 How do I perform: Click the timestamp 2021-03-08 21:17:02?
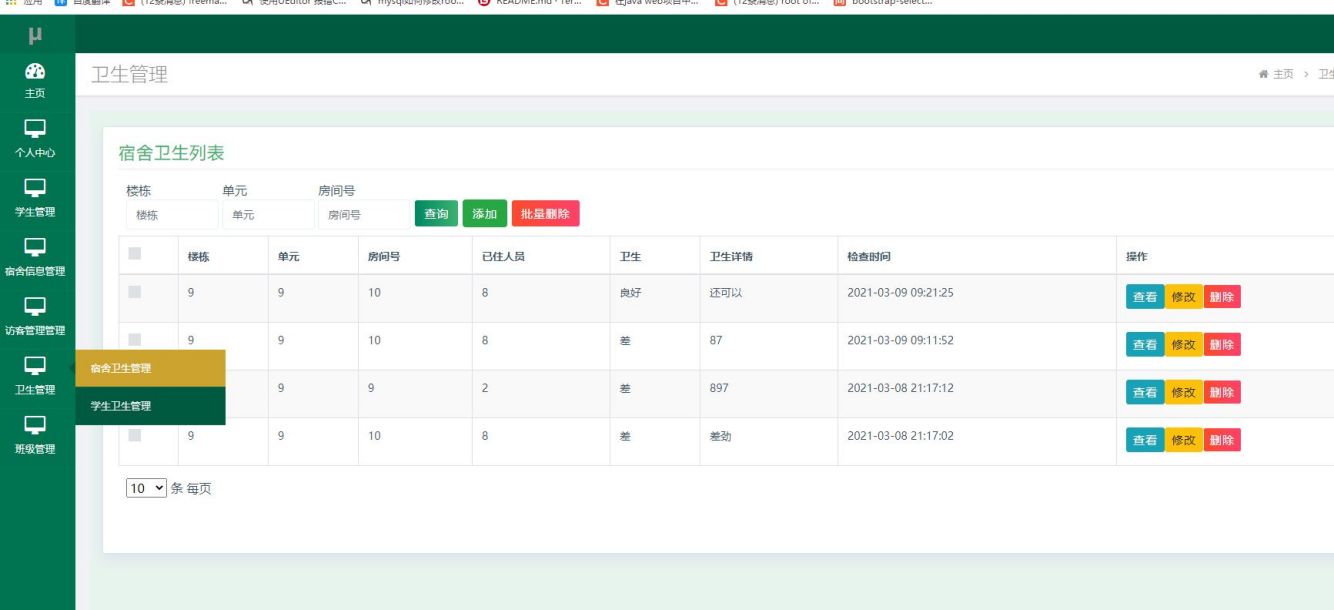(x=900, y=436)
